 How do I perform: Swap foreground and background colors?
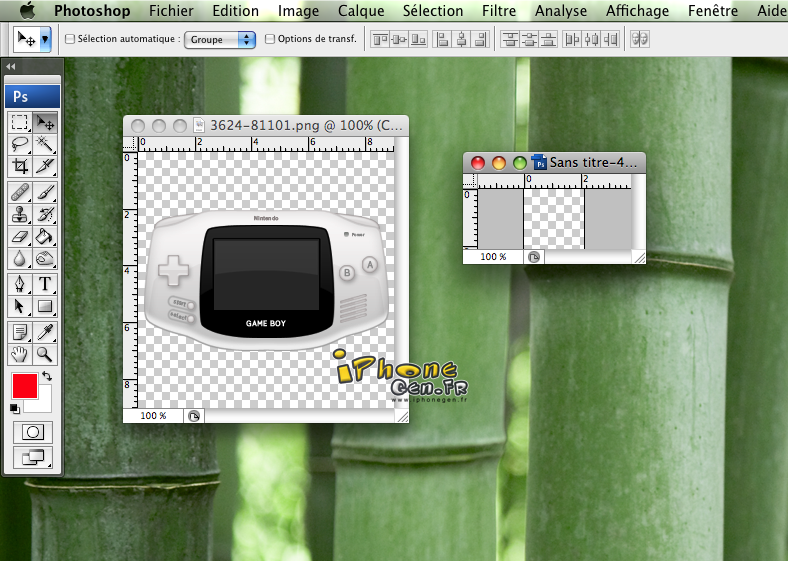47,376
